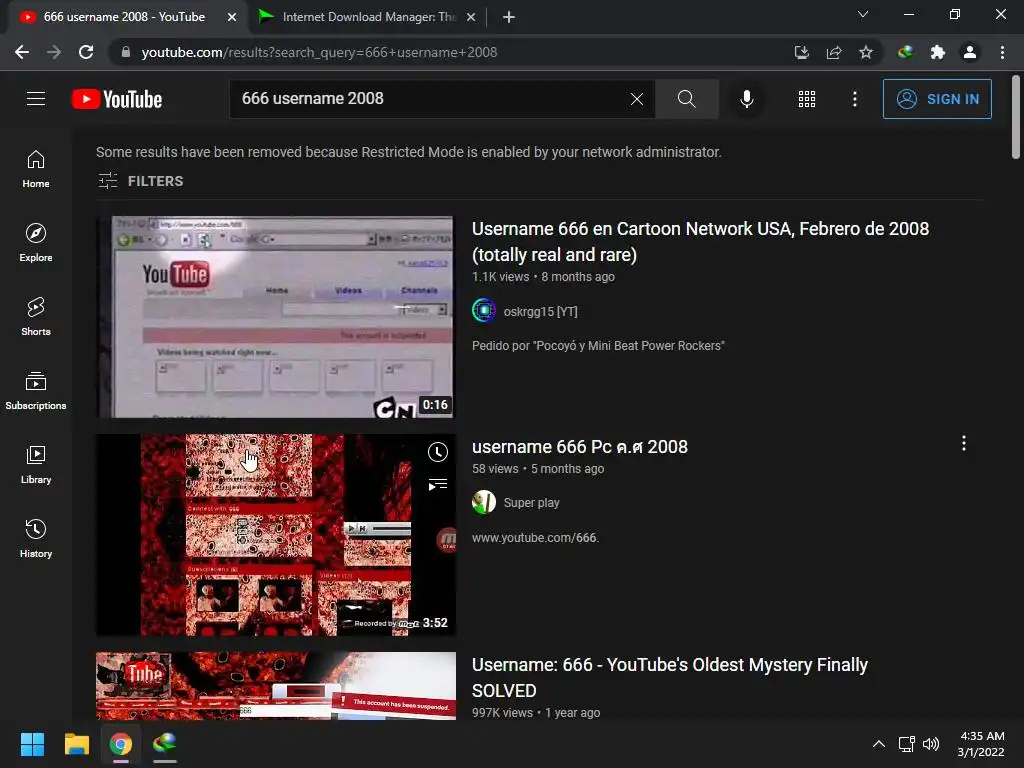Go to Home in the sidebar
This screenshot has height=768, width=1024.
coord(36,168)
